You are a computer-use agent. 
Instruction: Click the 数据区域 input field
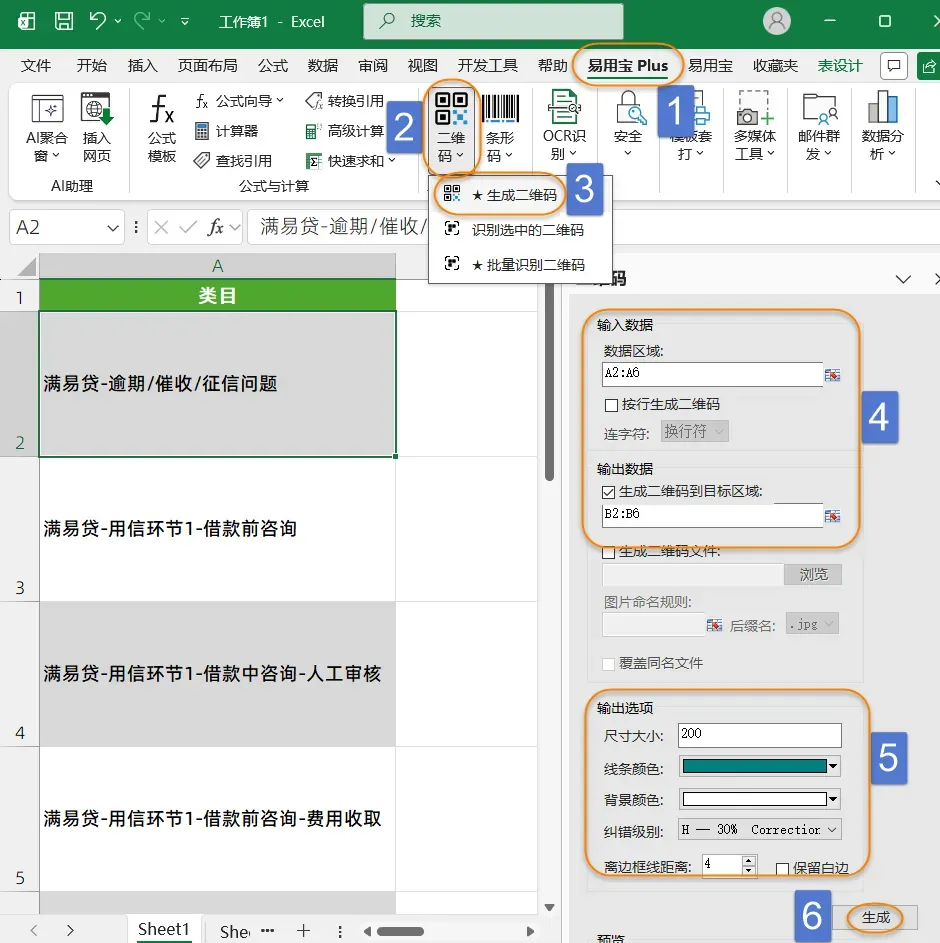(x=713, y=373)
